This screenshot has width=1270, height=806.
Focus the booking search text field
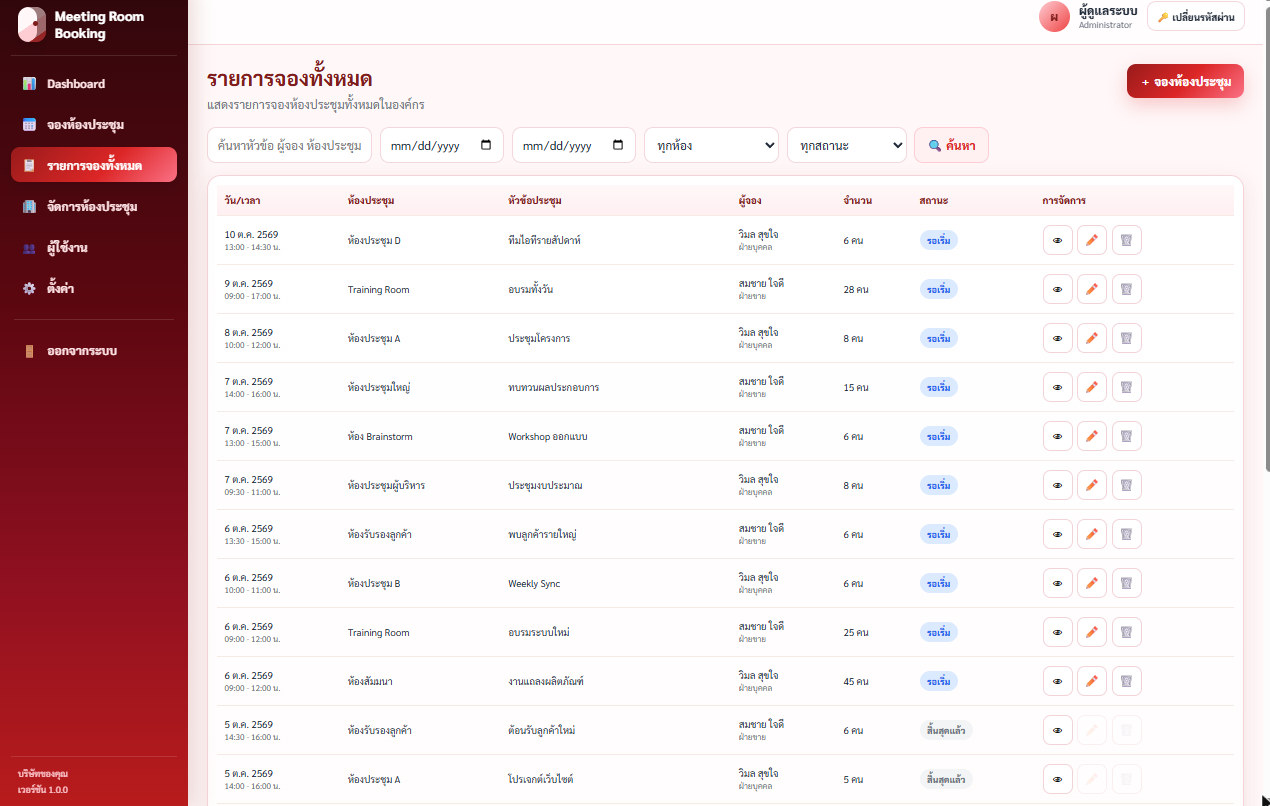tap(289, 145)
